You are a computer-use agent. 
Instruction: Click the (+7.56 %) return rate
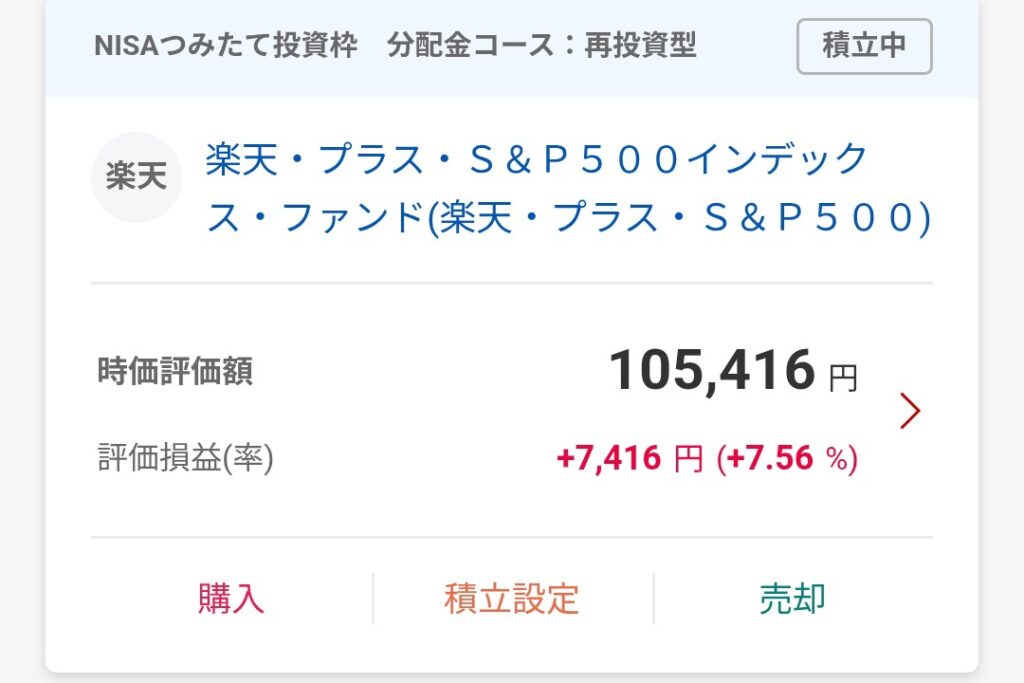pos(787,458)
